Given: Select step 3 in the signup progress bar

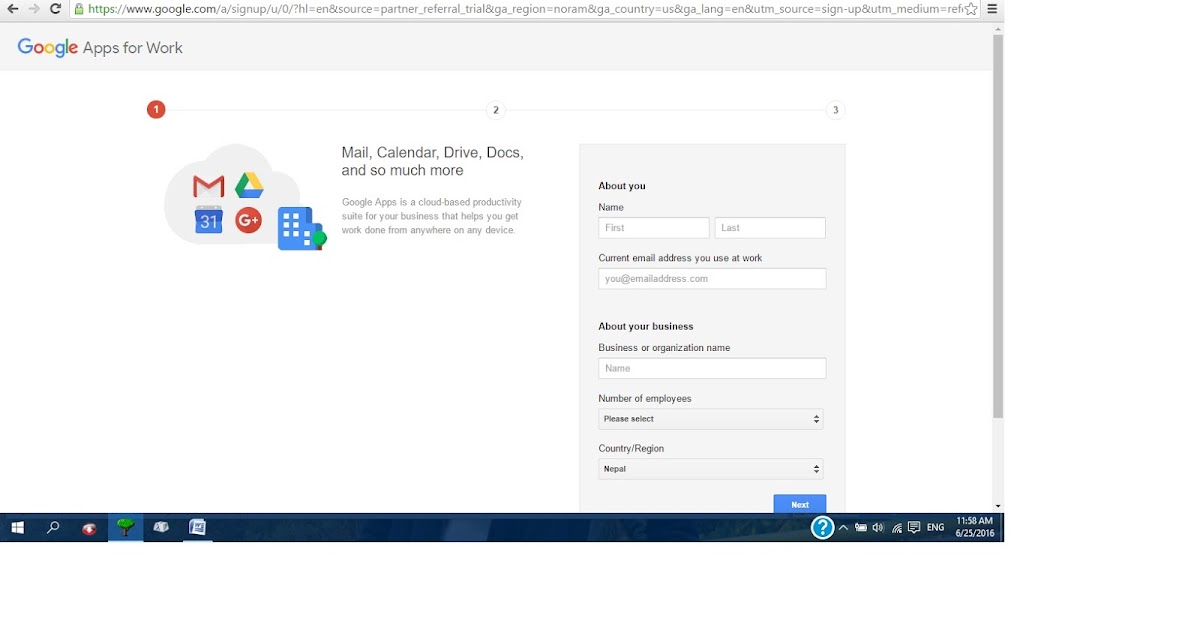Looking at the screenshot, I should [x=836, y=110].
